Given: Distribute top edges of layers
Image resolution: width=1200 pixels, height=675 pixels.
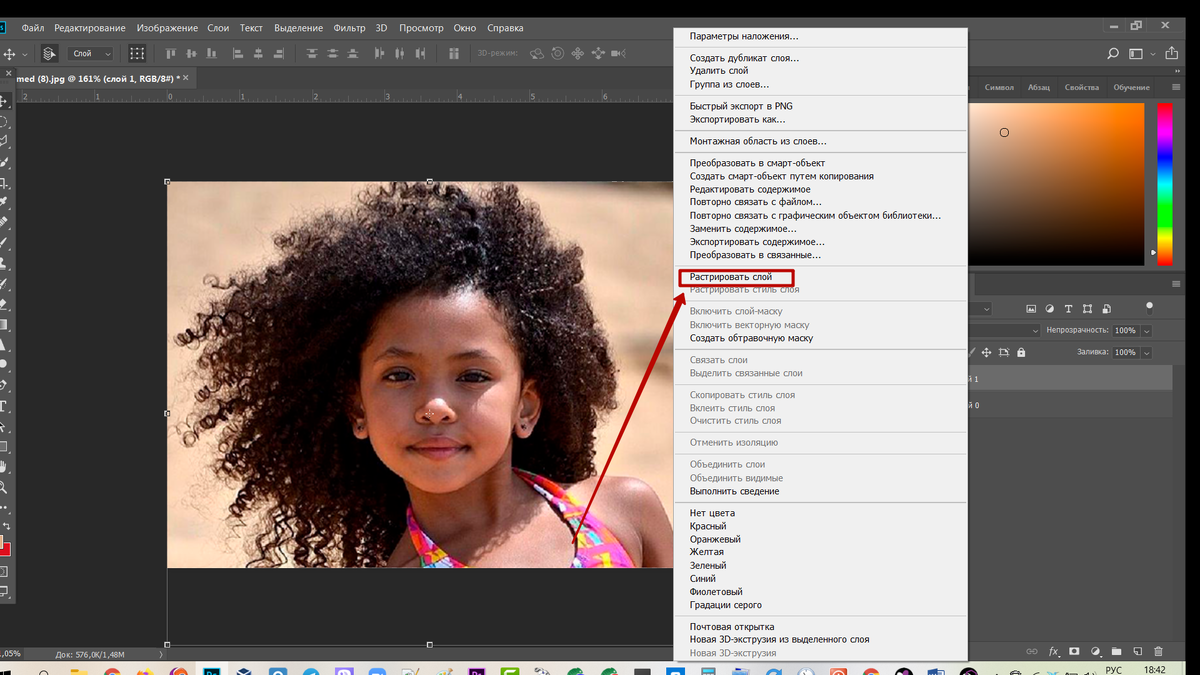Looking at the screenshot, I should coord(313,53).
